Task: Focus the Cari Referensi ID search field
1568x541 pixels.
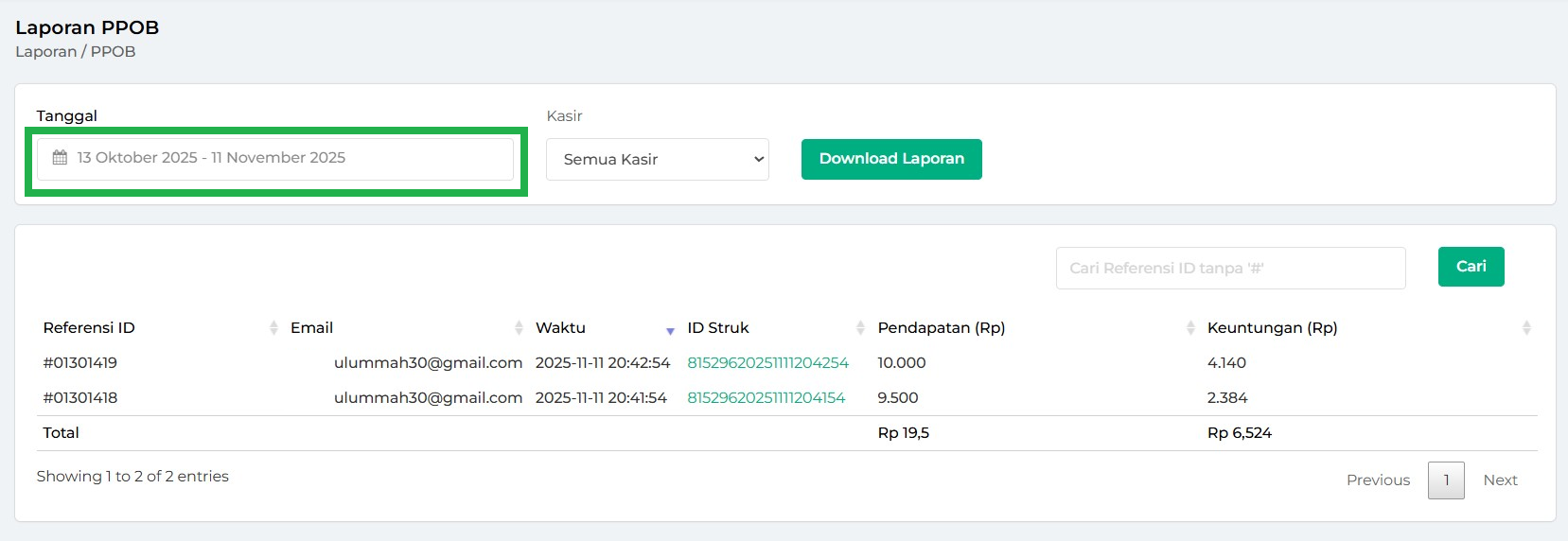Action: (x=1230, y=269)
